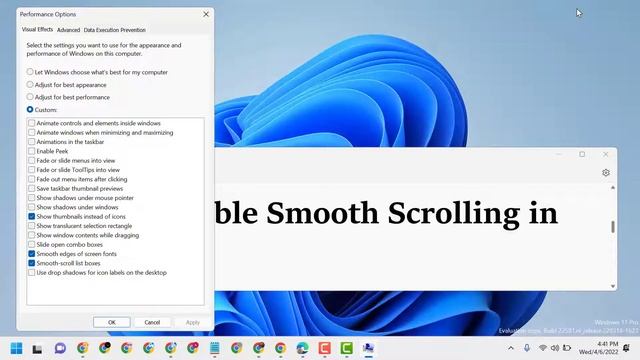The height and width of the screenshot is (360, 640).
Task: Open the blue notepad-style taskbar icon
Action: click(x=214, y=348)
